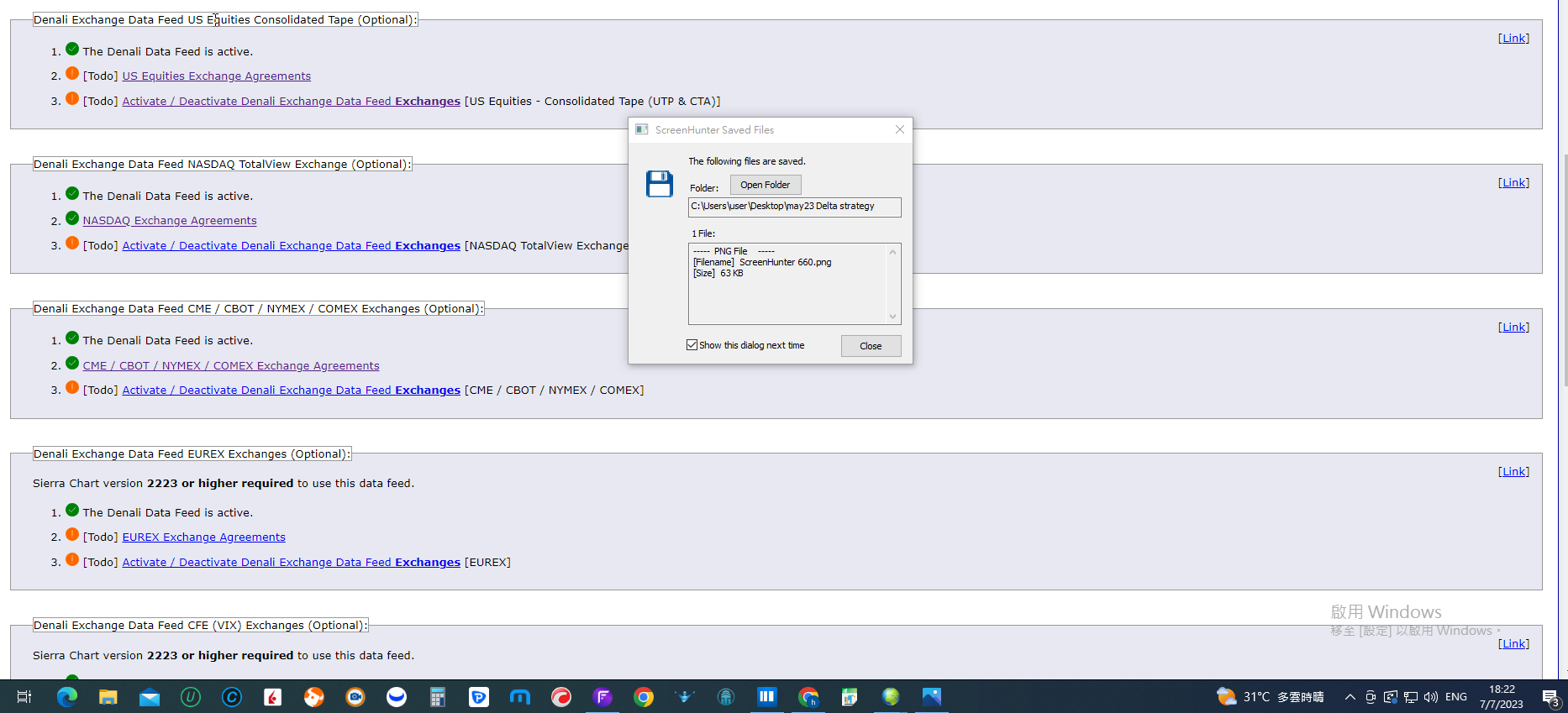Open the taskbar clock showing 18:22
The width and height of the screenshot is (1568, 713).
point(1502,697)
